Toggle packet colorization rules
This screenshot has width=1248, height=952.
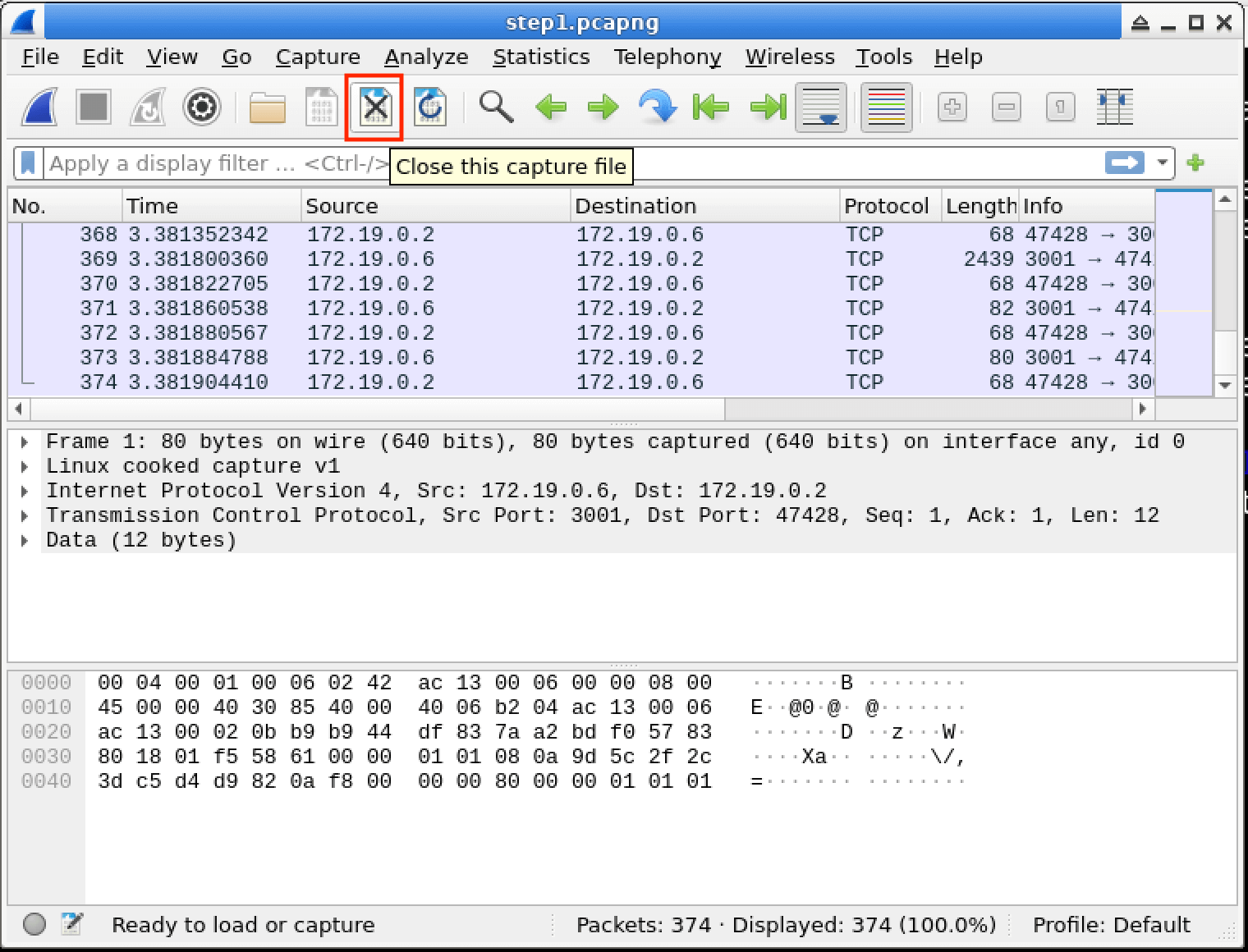pos(886,108)
